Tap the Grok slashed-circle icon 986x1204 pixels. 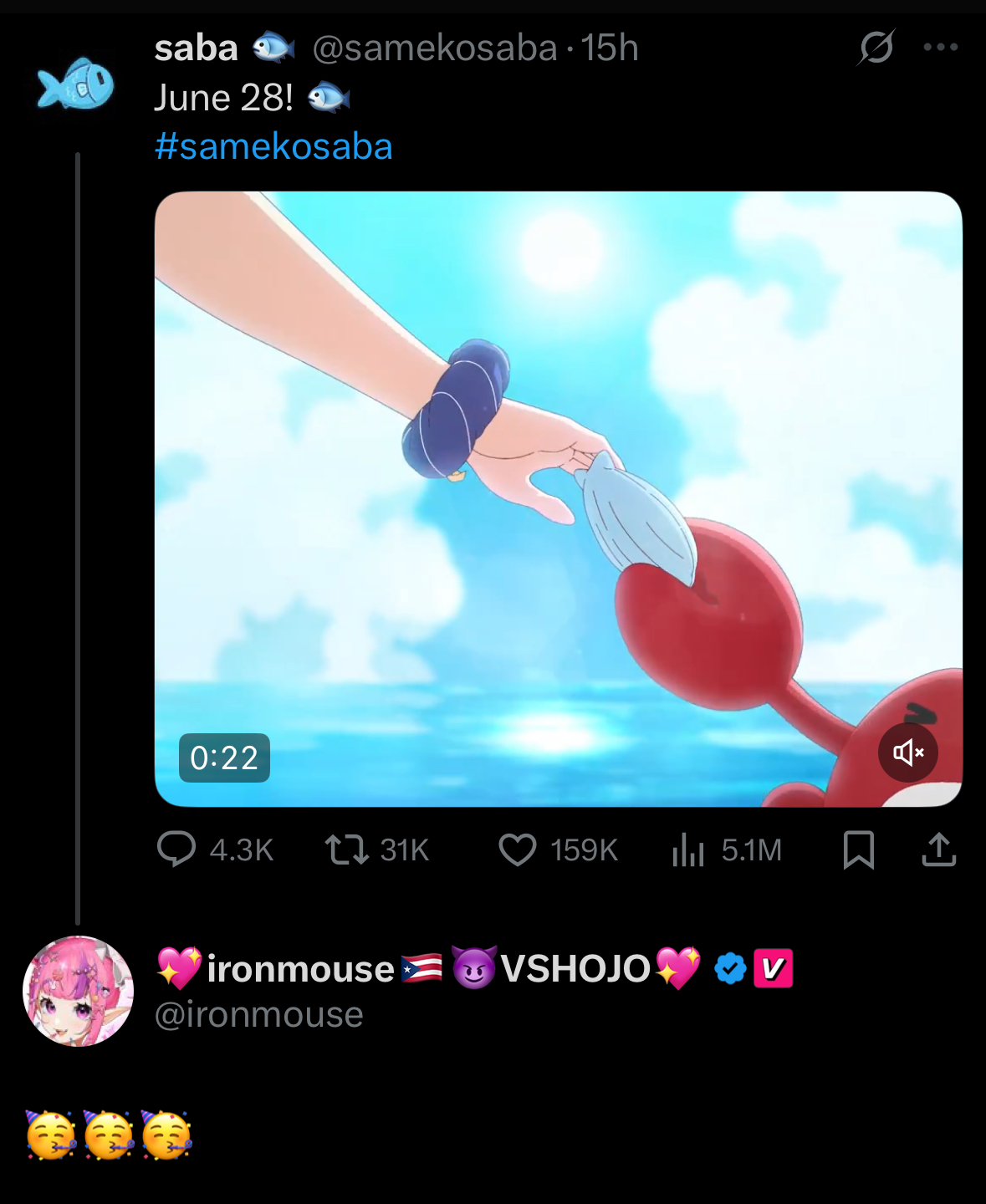click(876, 48)
